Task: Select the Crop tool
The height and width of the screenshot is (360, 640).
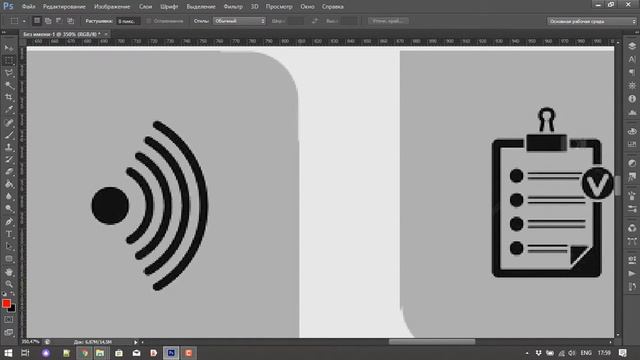Action: pyautogui.click(x=9, y=97)
